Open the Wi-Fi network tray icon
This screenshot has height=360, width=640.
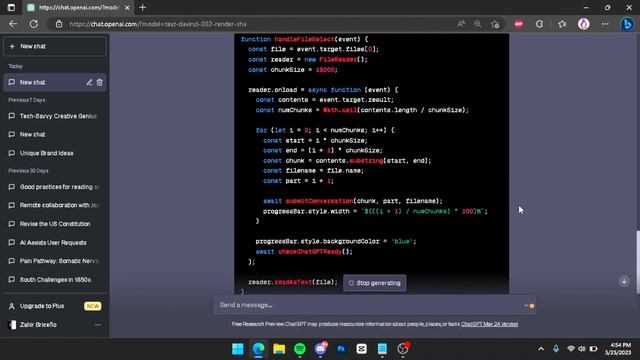pos(571,349)
